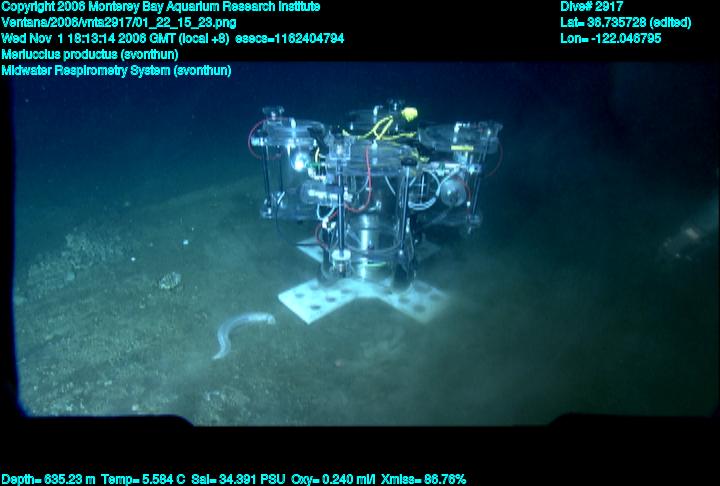720x486 pixels.
Task: Click the Xmiss= 86.76% readout
Action: [x=423, y=480]
